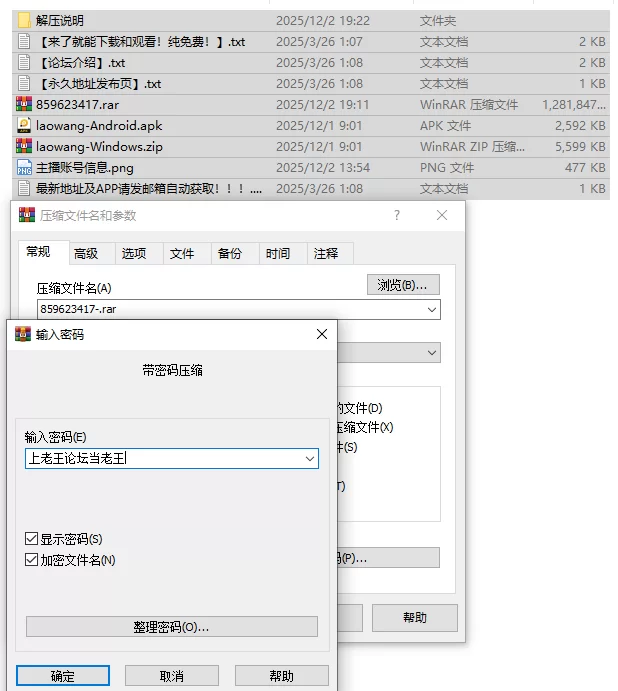Screen dimensions: 618x691
Task: Click 取消 in the password dialog
Action: [x=172, y=676]
